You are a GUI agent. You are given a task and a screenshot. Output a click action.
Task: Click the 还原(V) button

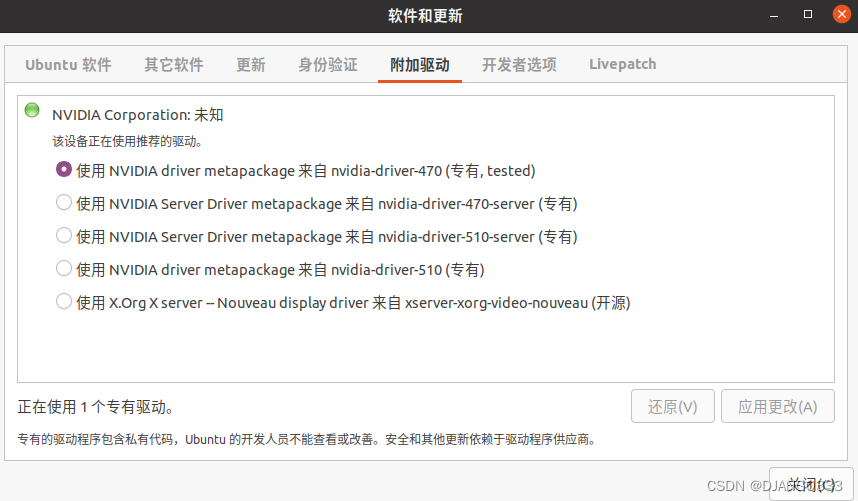pyautogui.click(x=673, y=406)
